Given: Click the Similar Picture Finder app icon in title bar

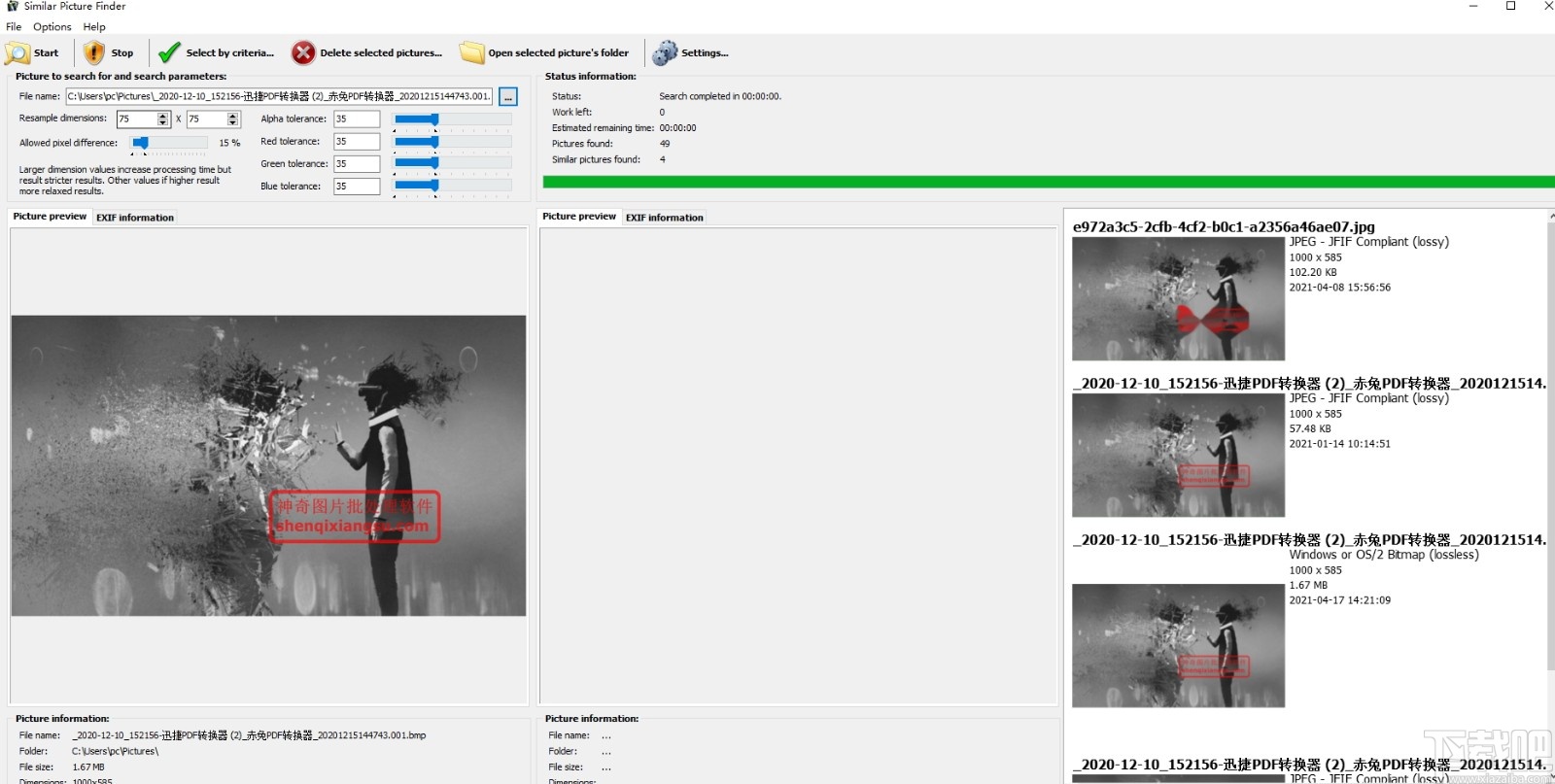Looking at the screenshot, I should pyautogui.click(x=12, y=6).
